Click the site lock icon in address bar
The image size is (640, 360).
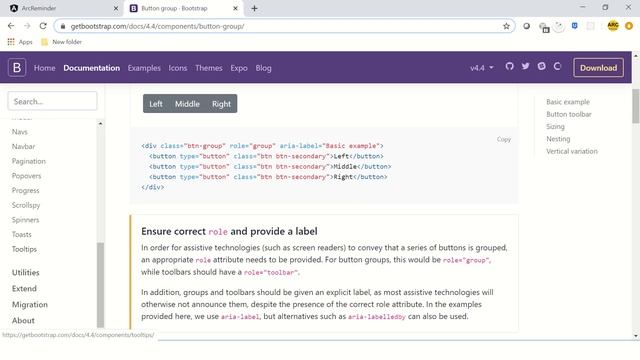[x=62, y=26]
